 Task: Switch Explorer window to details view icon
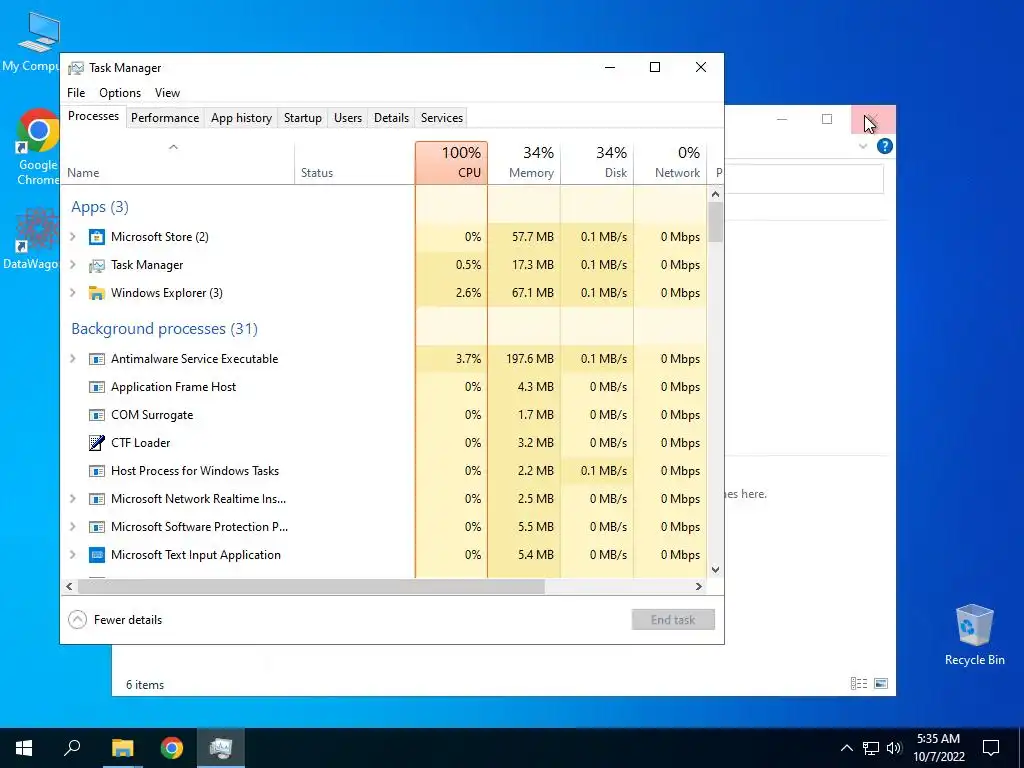pos(859,683)
